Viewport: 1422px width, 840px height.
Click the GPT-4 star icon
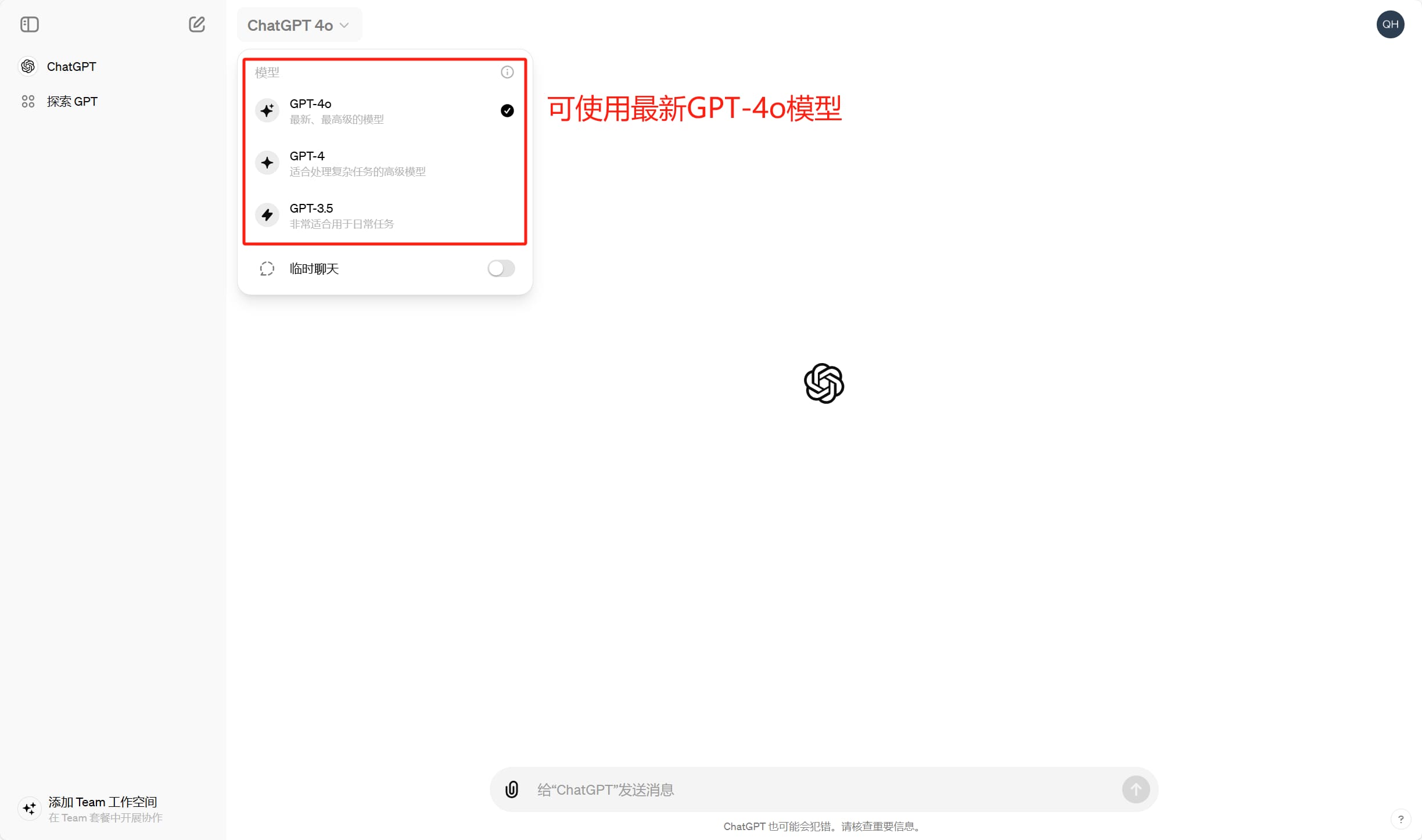click(267, 163)
